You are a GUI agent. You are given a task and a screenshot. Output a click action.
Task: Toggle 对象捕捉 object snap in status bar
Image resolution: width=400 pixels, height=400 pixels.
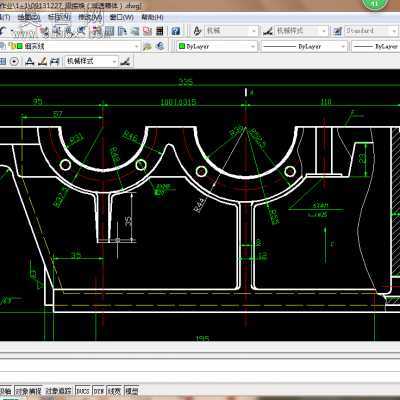(29, 391)
